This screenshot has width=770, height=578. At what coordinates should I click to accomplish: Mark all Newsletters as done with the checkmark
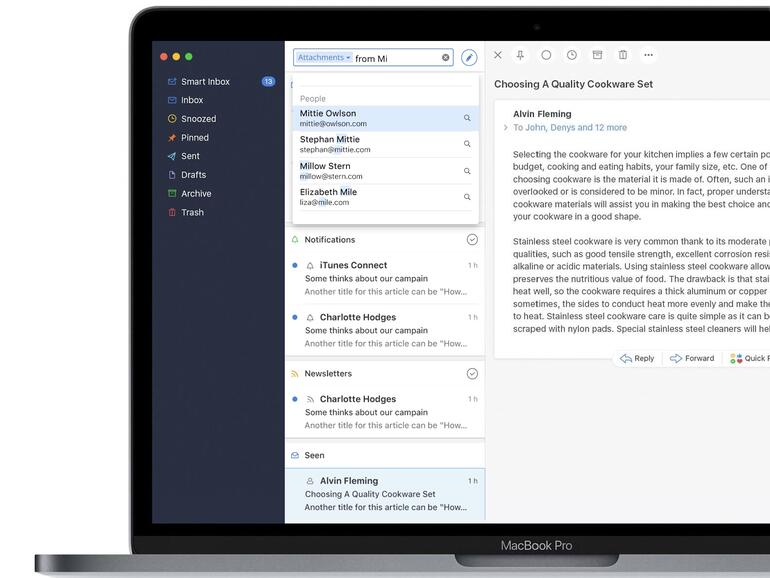472,374
